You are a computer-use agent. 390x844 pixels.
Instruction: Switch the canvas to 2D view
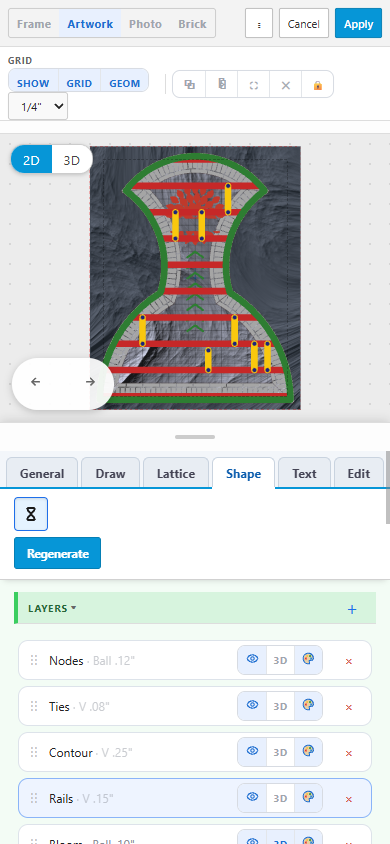(x=31, y=160)
